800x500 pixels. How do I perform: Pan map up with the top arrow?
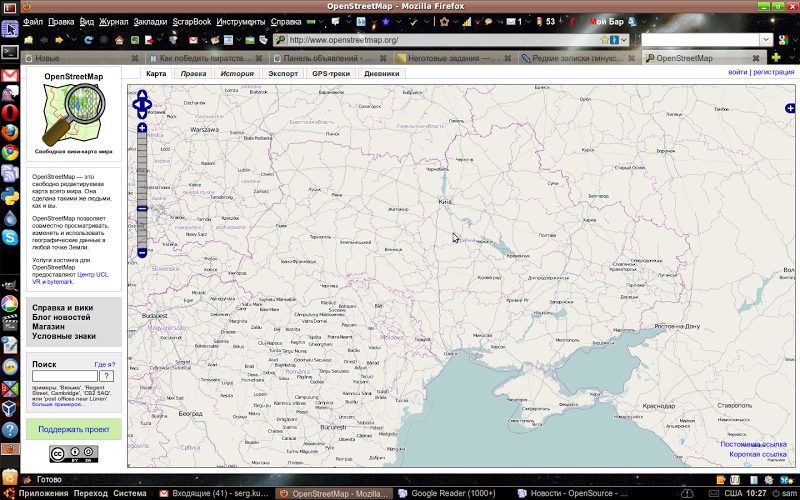coord(142,94)
